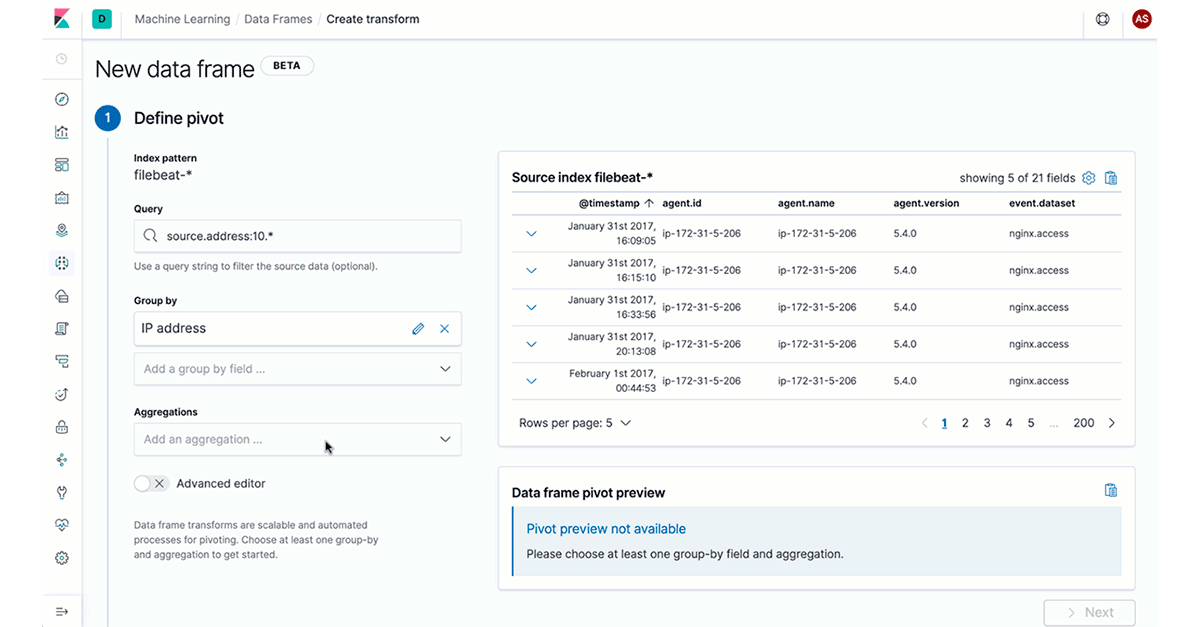The image size is (1200, 627).
Task: Expand the first row for January 31st 2017
Action: pos(531,233)
